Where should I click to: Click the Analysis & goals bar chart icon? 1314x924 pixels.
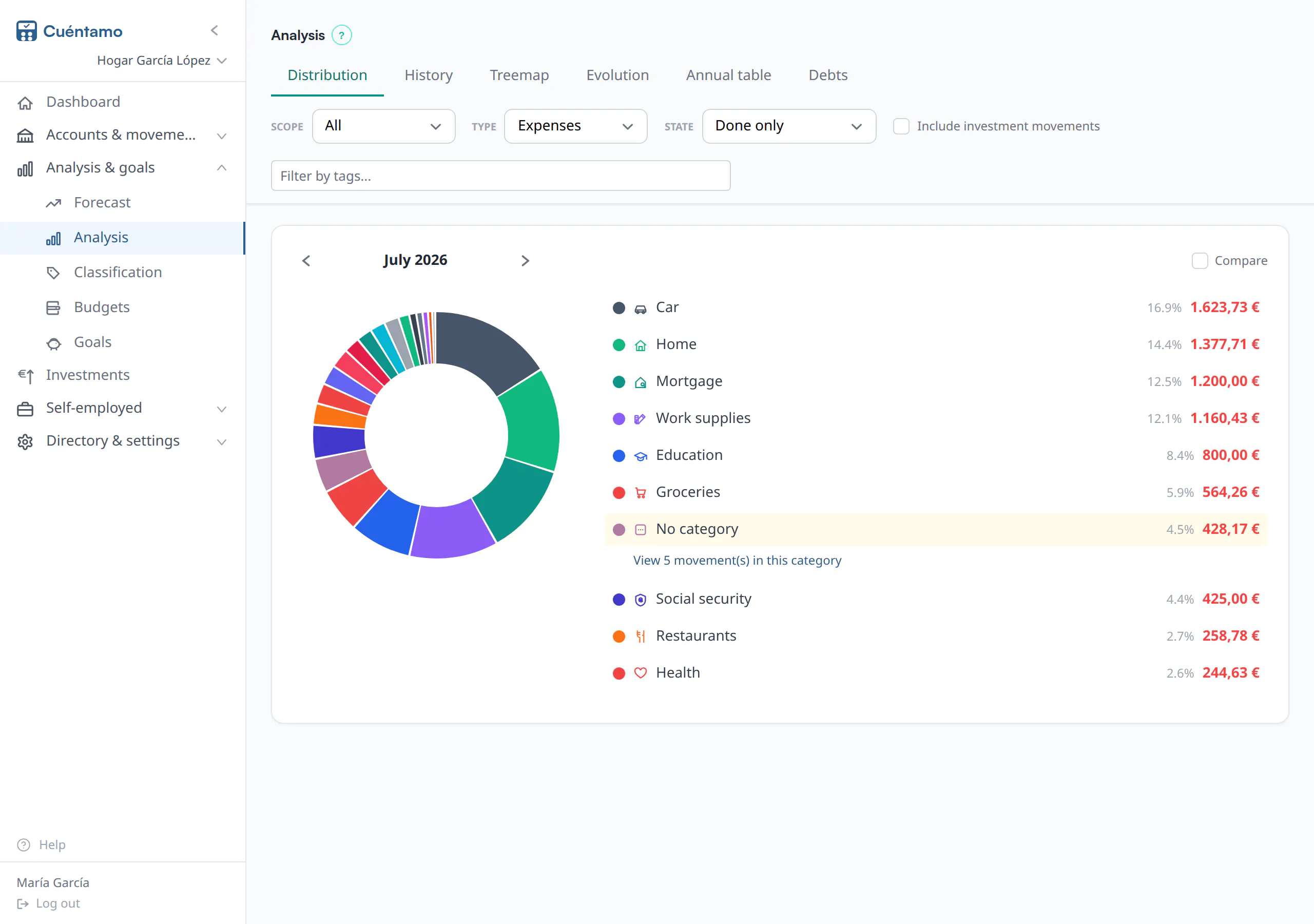[x=25, y=168]
